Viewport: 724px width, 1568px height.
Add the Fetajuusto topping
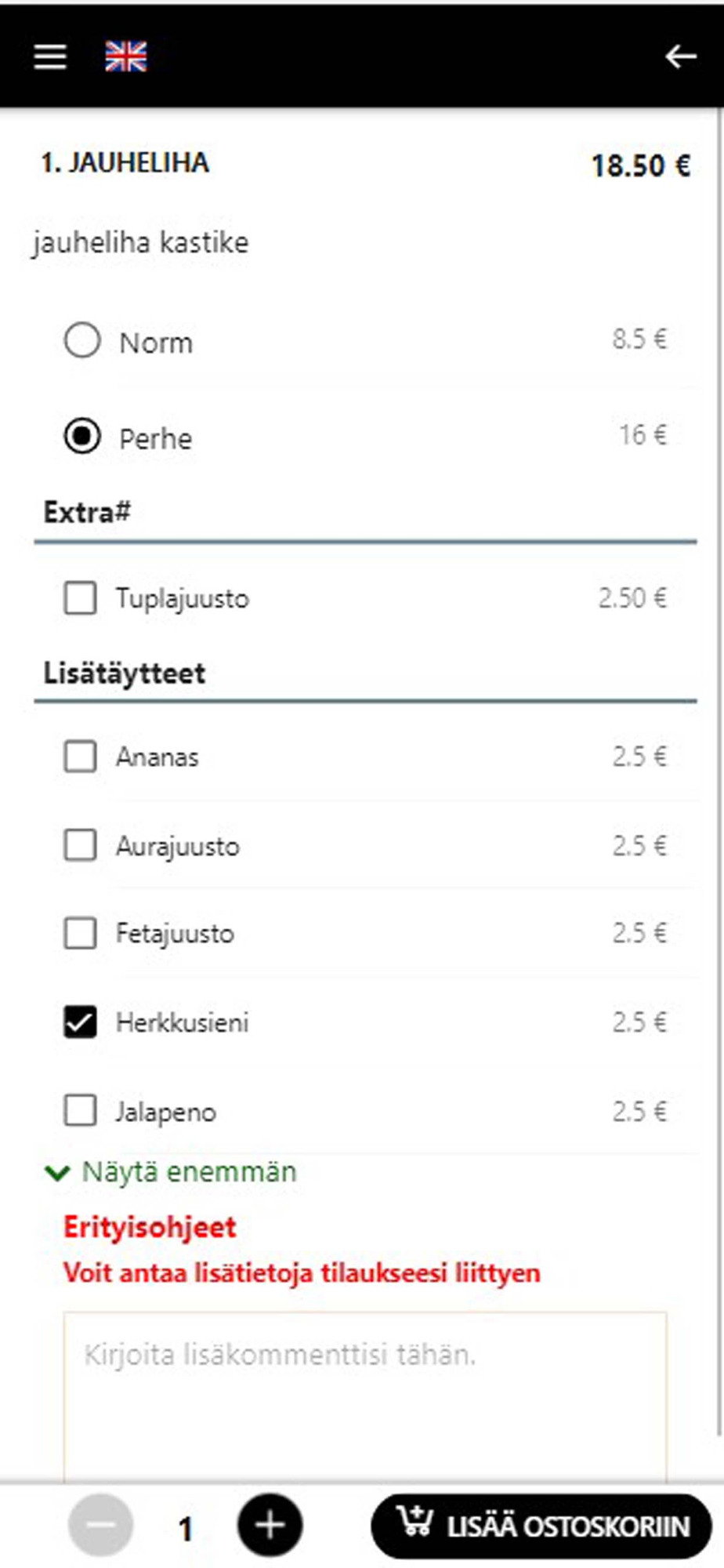tap(80, 934)
